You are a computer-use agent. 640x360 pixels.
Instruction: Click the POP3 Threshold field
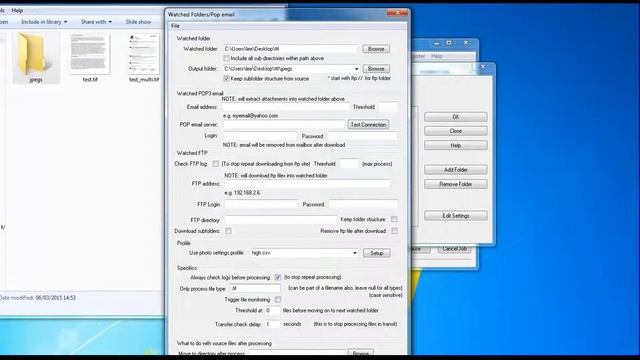tap(388, 107)
